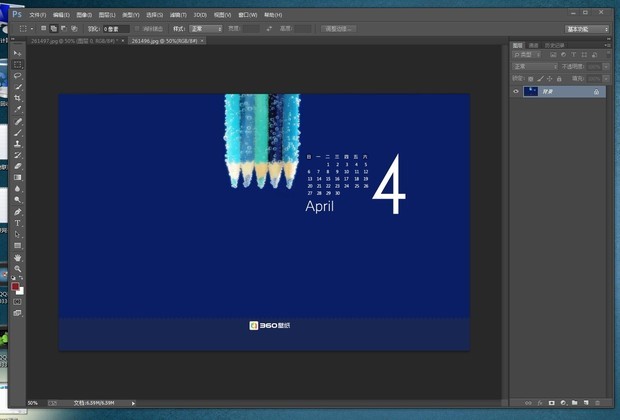Select the Horizontal Type tool
The image size is (620, 420).
(x=18, y=223)
